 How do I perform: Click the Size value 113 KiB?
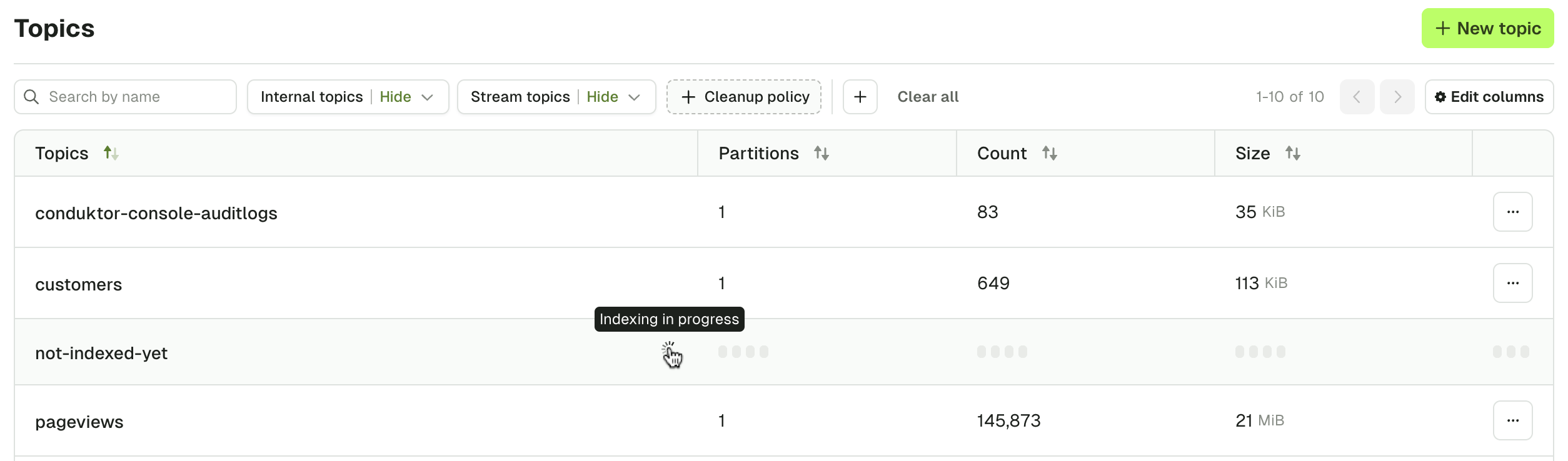(x=1262, y=283)
